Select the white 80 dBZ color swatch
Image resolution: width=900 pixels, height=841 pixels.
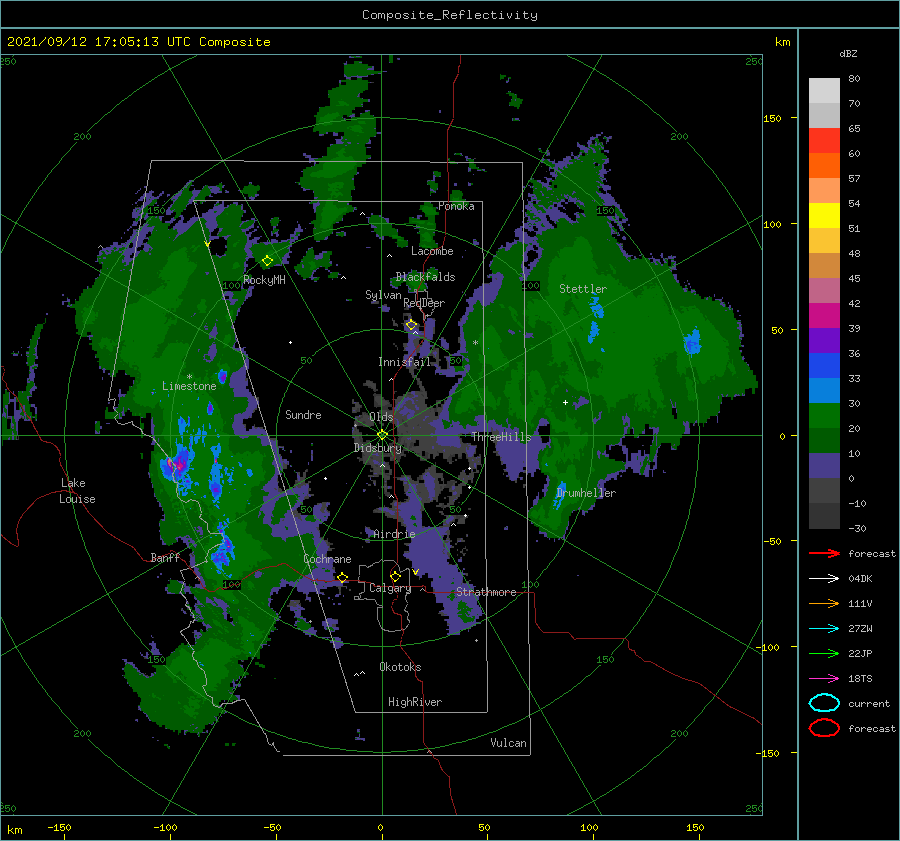(x=824, y=90)
